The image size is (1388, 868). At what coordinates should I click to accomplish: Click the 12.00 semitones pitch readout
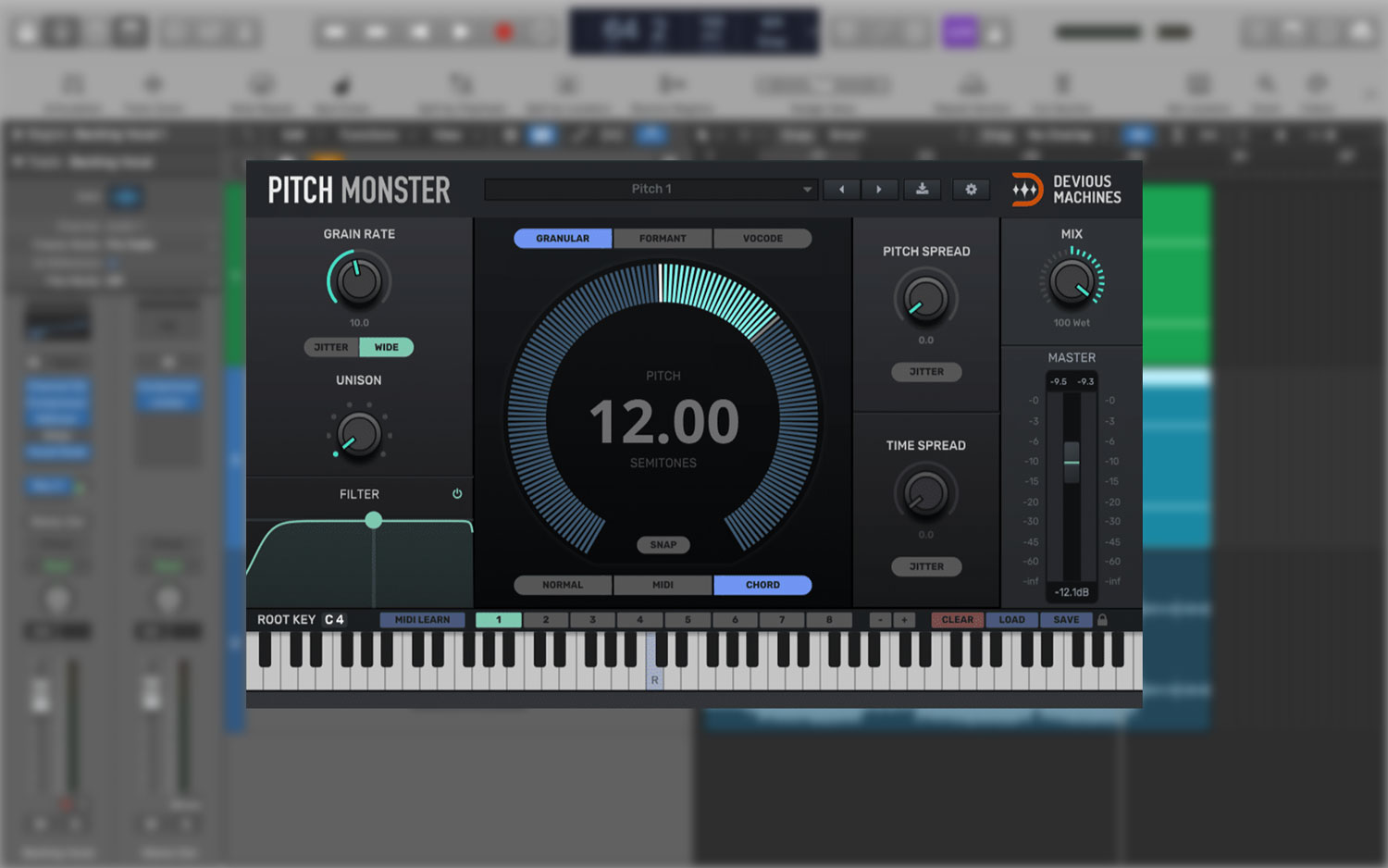point(664,422)
